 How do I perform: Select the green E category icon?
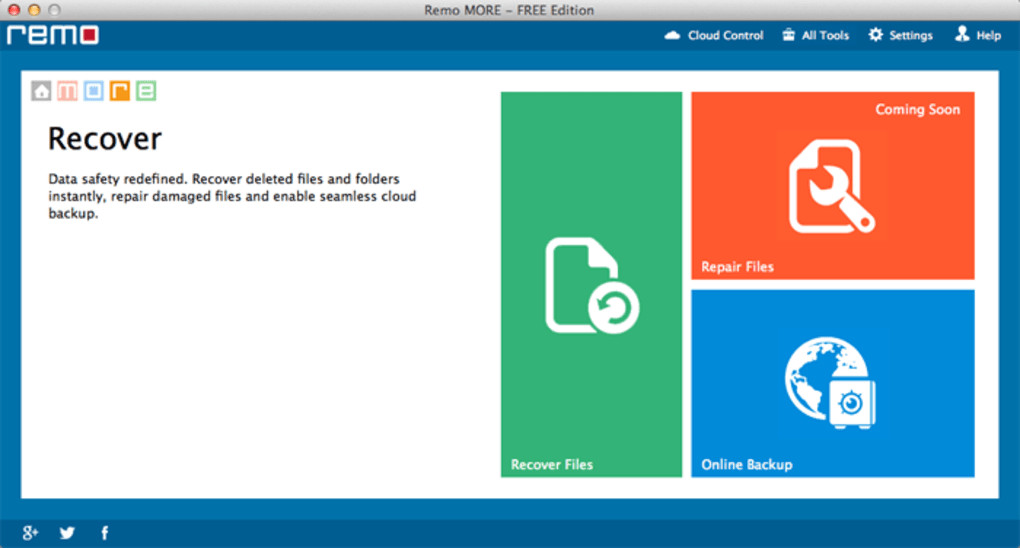coord(146,90)
